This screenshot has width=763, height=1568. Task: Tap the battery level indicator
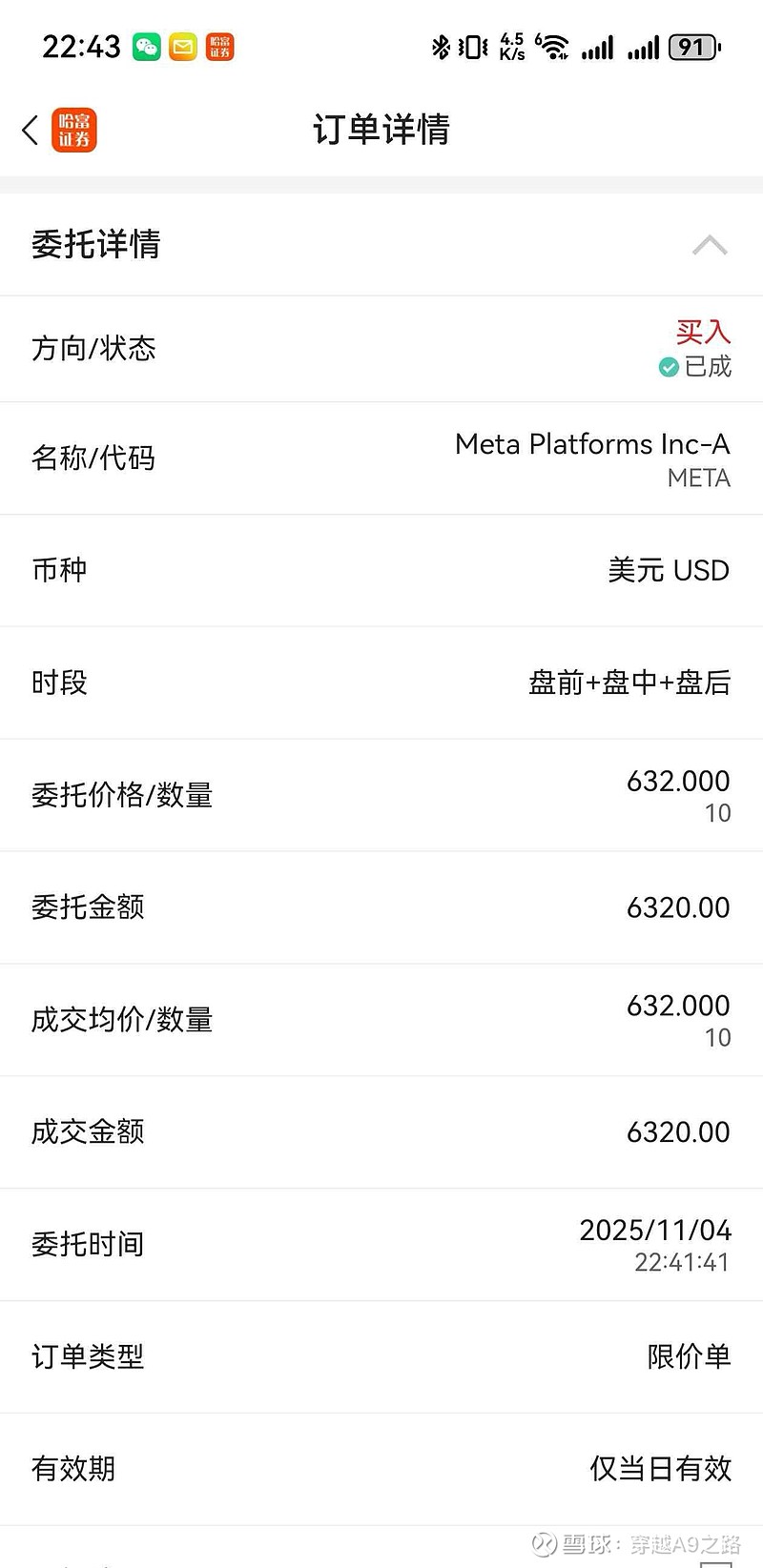coord(694,47)
